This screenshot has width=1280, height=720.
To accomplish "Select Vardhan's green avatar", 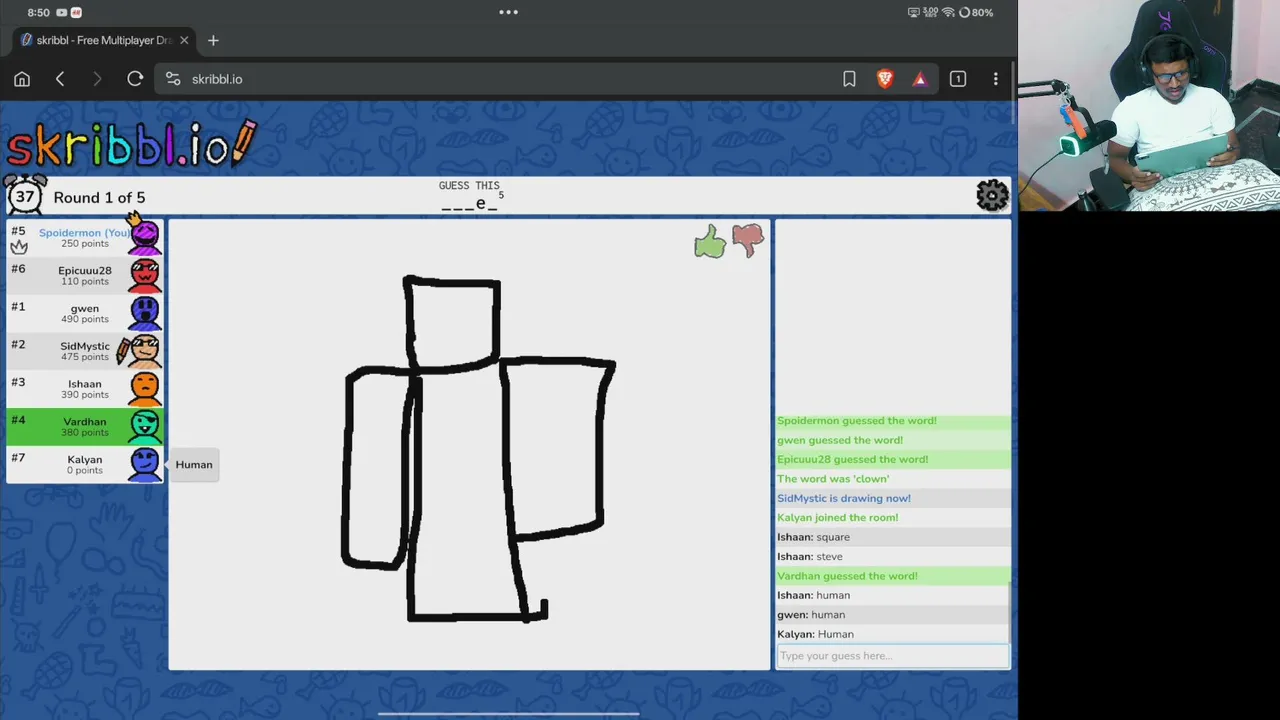I will point(145,427).
